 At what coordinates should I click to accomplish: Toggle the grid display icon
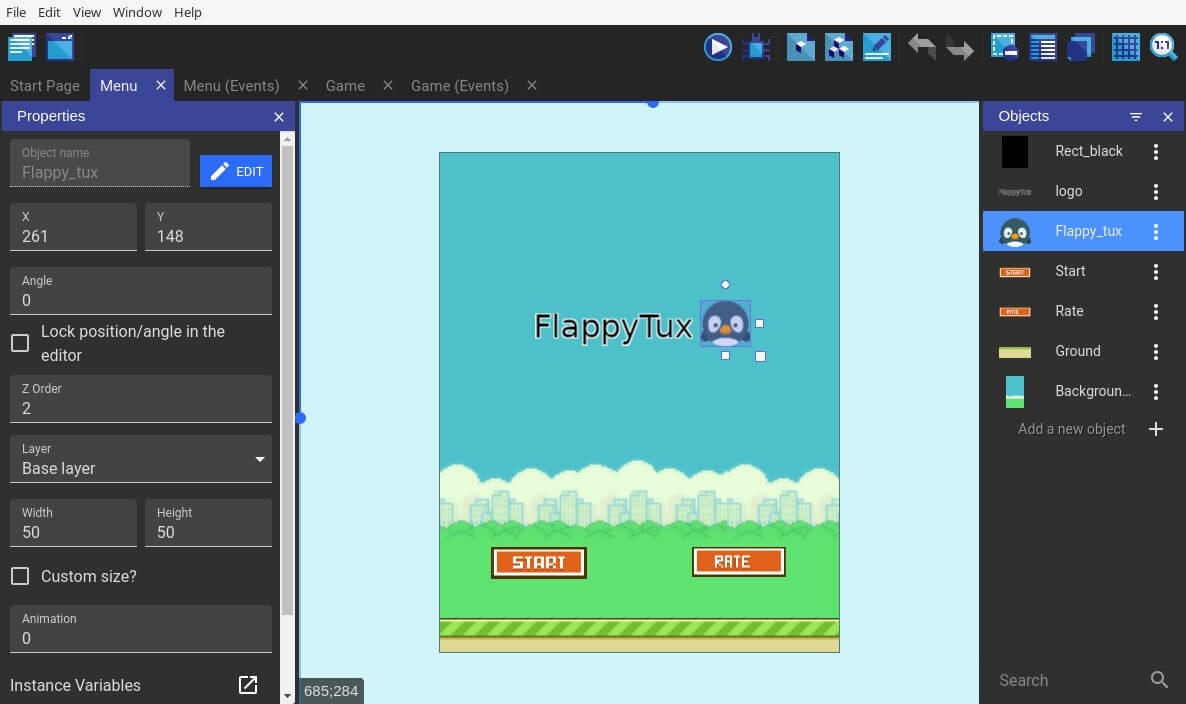click(1126, 46)
